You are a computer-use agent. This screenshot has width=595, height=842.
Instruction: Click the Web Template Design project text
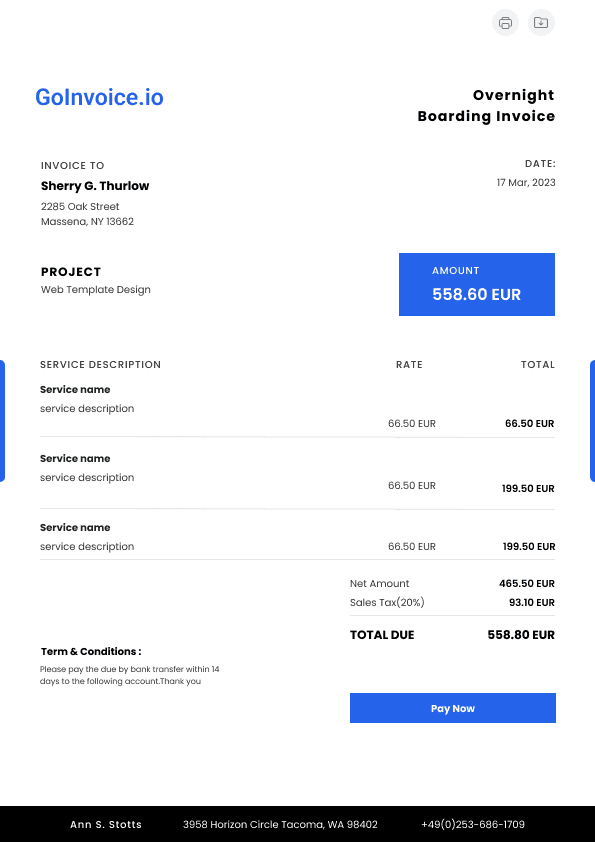point(96,289)
